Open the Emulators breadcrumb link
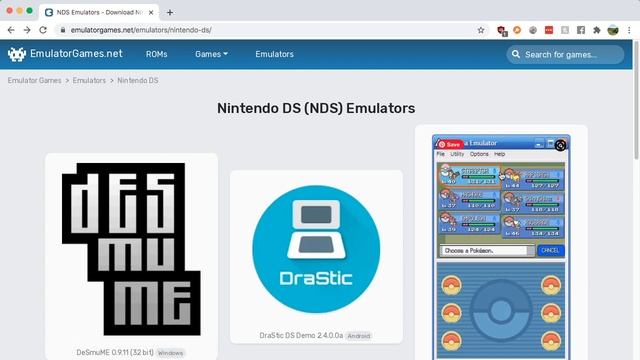Viewport: 640px width, 360px height. tap(89, 80)
